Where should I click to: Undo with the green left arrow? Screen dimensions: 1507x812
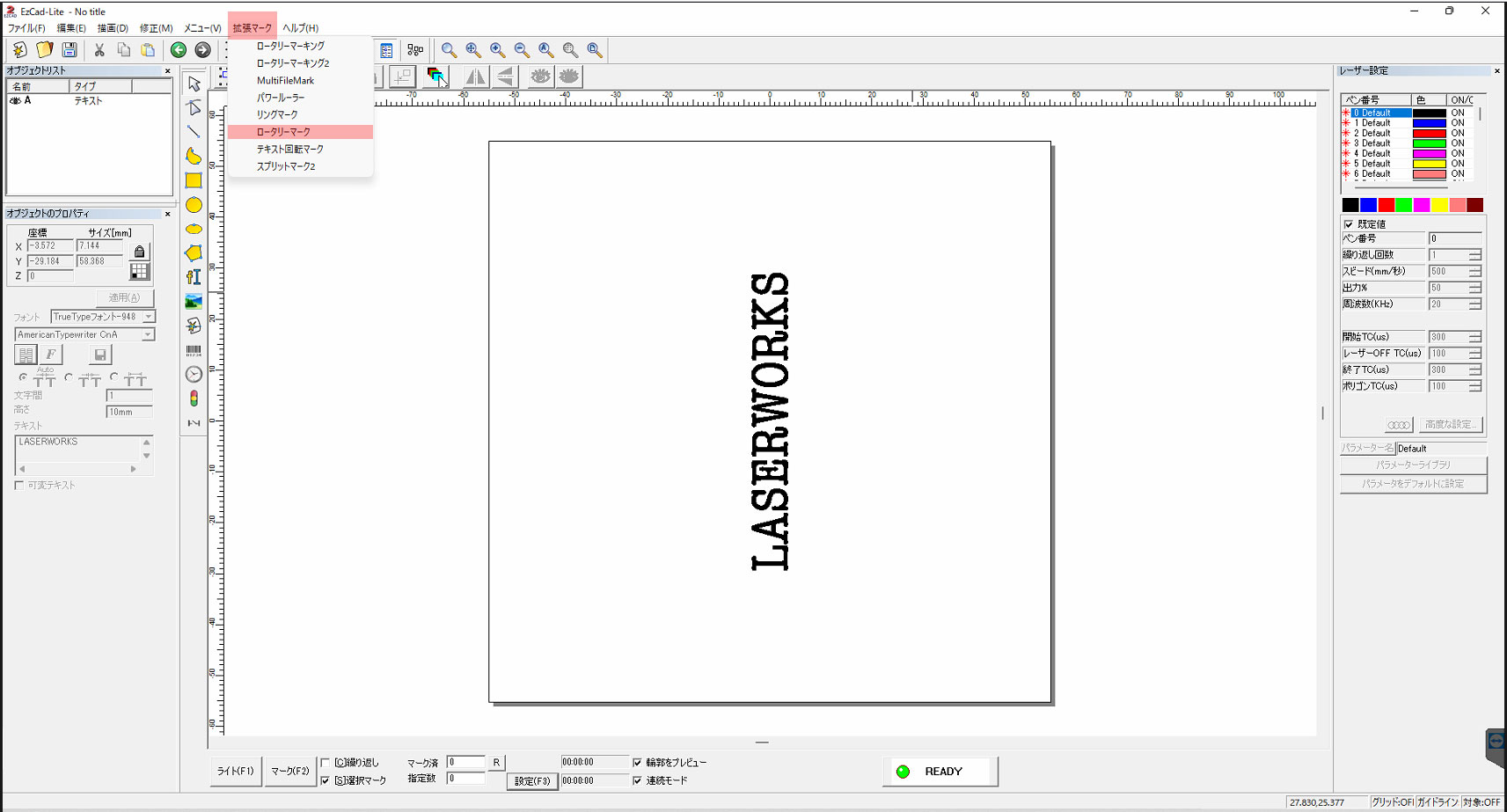pyautogui.click(x=179, y=50)
